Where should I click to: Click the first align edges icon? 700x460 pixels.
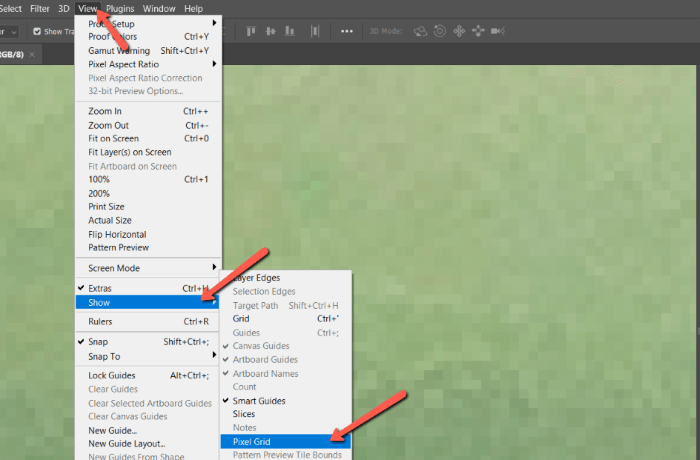[x=249, y=31]
